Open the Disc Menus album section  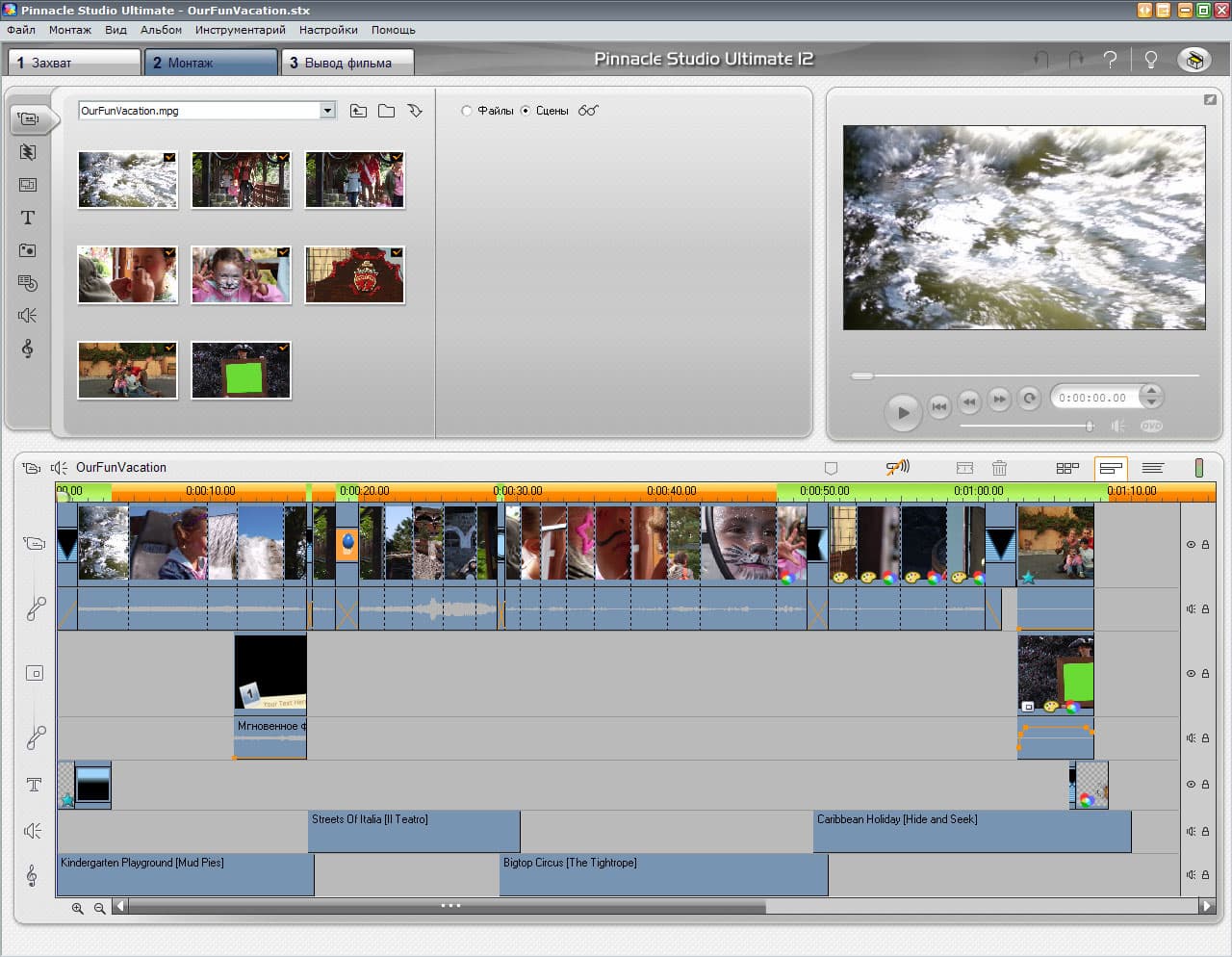click(x=28, y=283)
